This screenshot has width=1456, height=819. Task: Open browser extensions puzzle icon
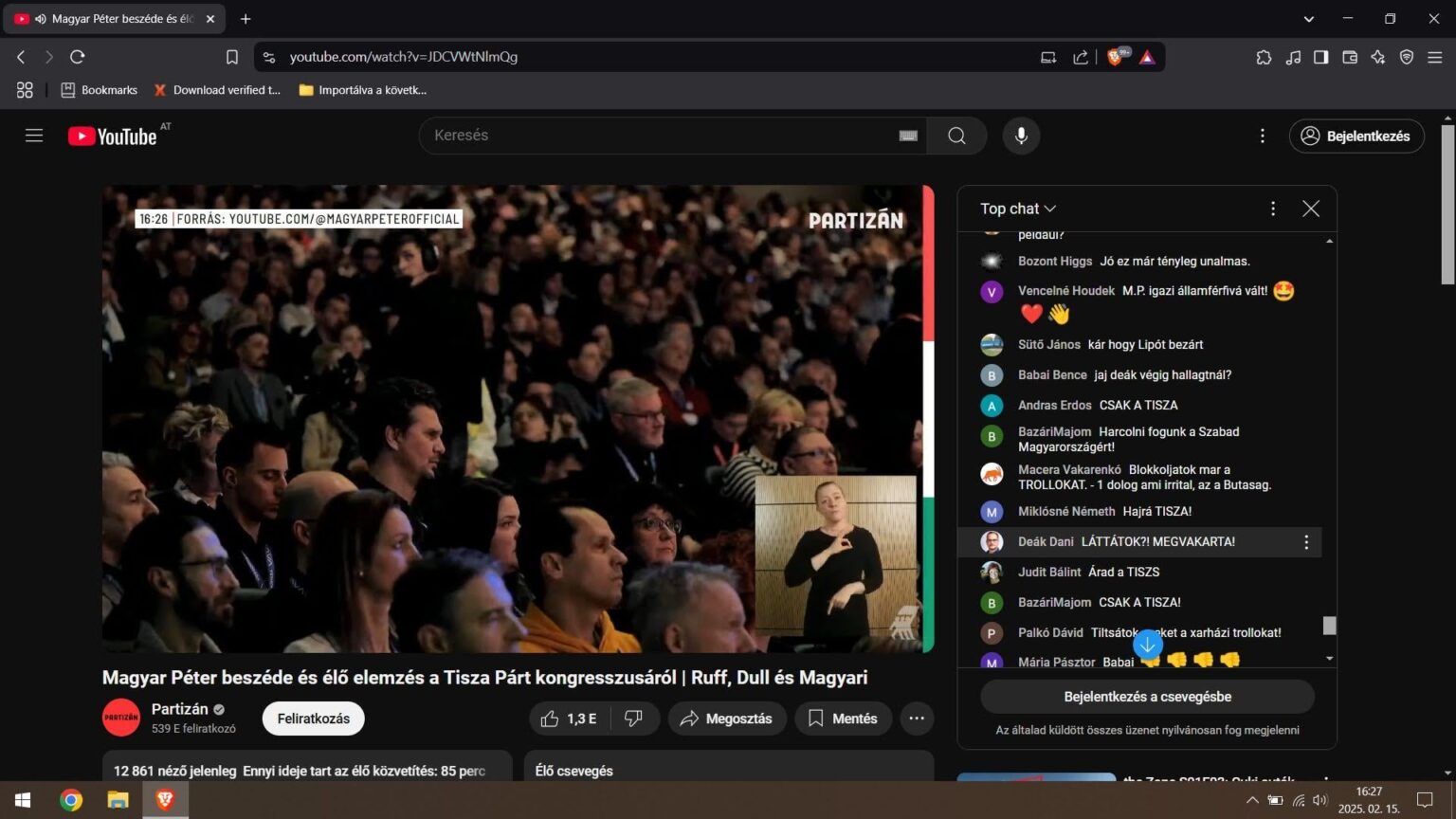(1264, 57)
